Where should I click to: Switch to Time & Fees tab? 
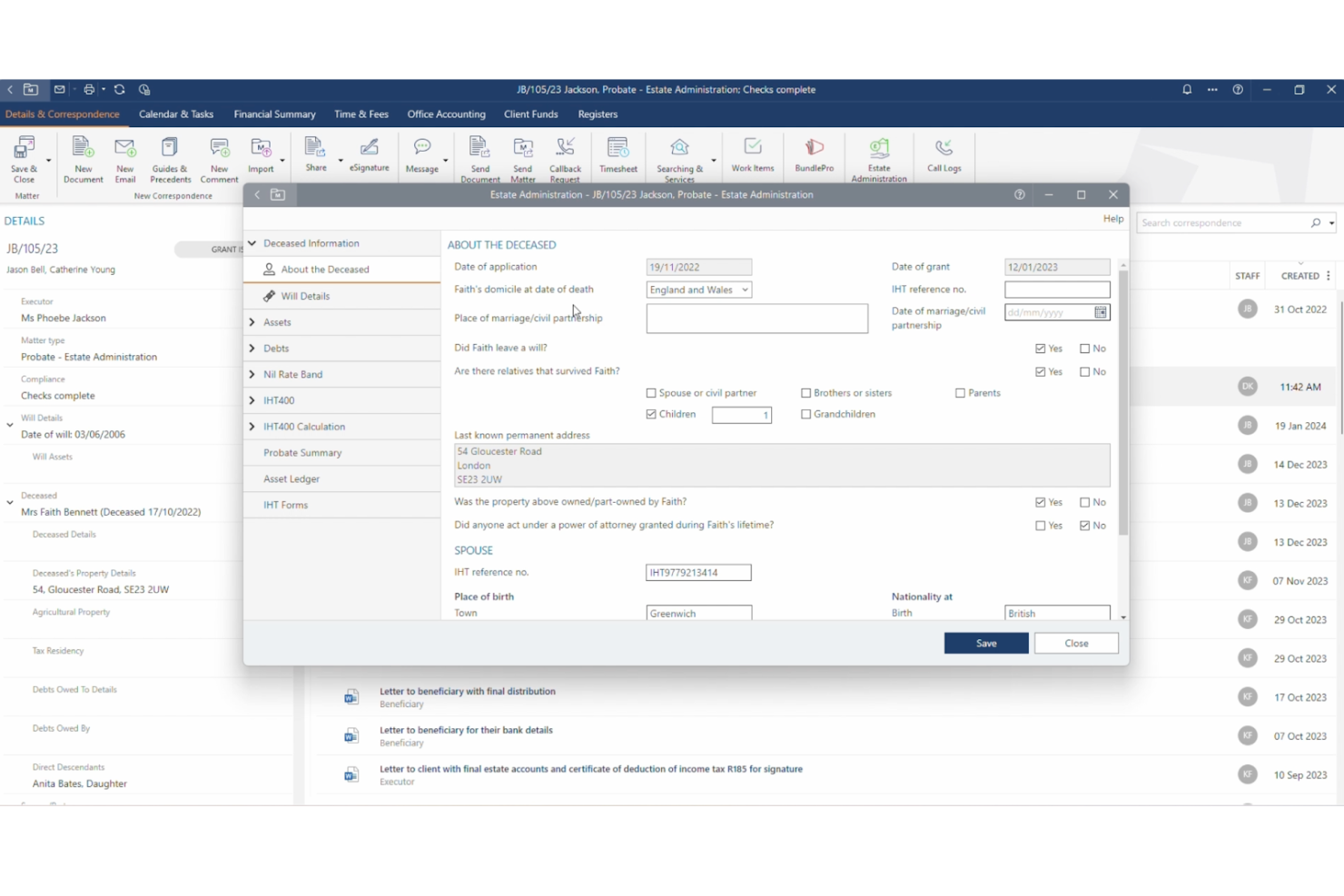click(x=361, y=114)
